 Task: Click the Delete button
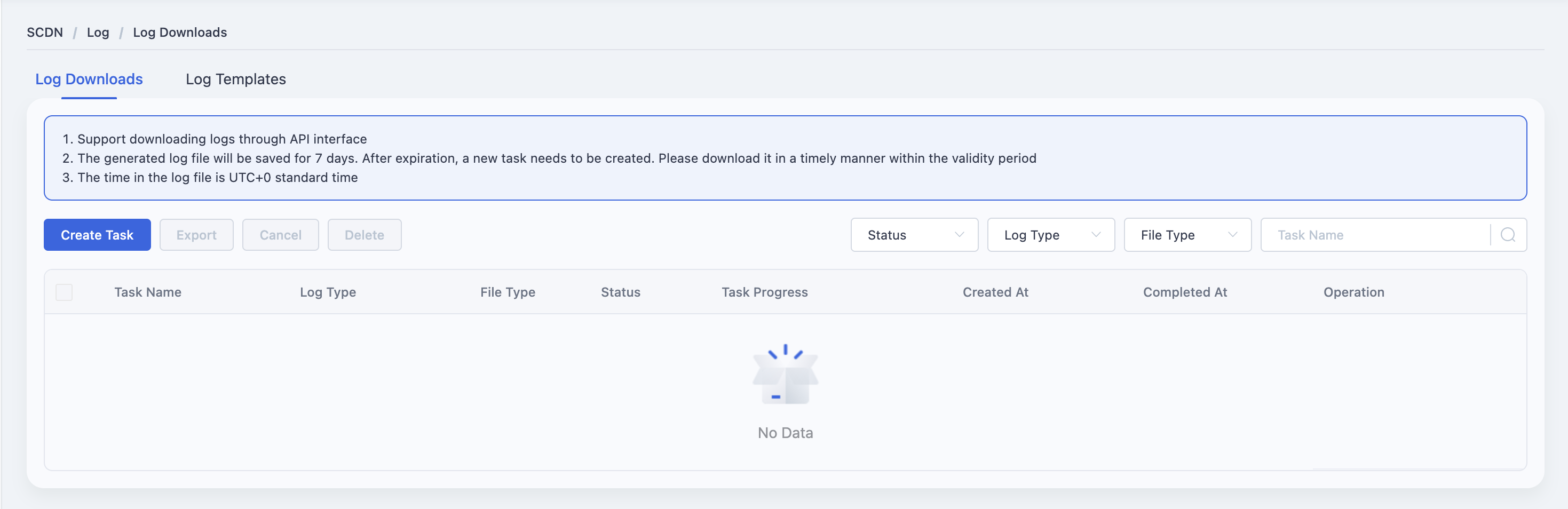coord(364,234)
